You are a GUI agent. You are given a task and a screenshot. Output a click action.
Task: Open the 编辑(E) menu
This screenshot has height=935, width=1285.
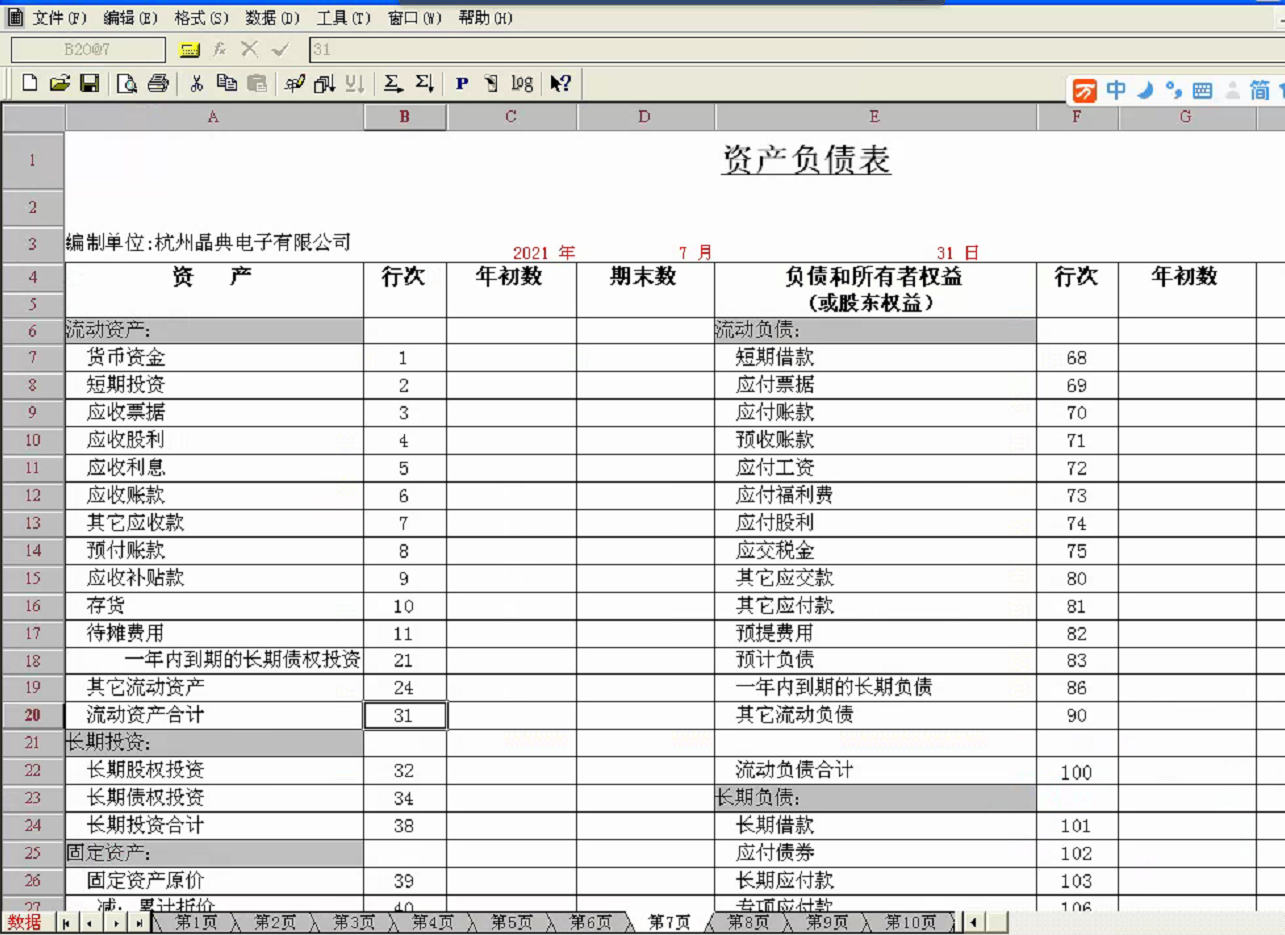coord(130,19)
